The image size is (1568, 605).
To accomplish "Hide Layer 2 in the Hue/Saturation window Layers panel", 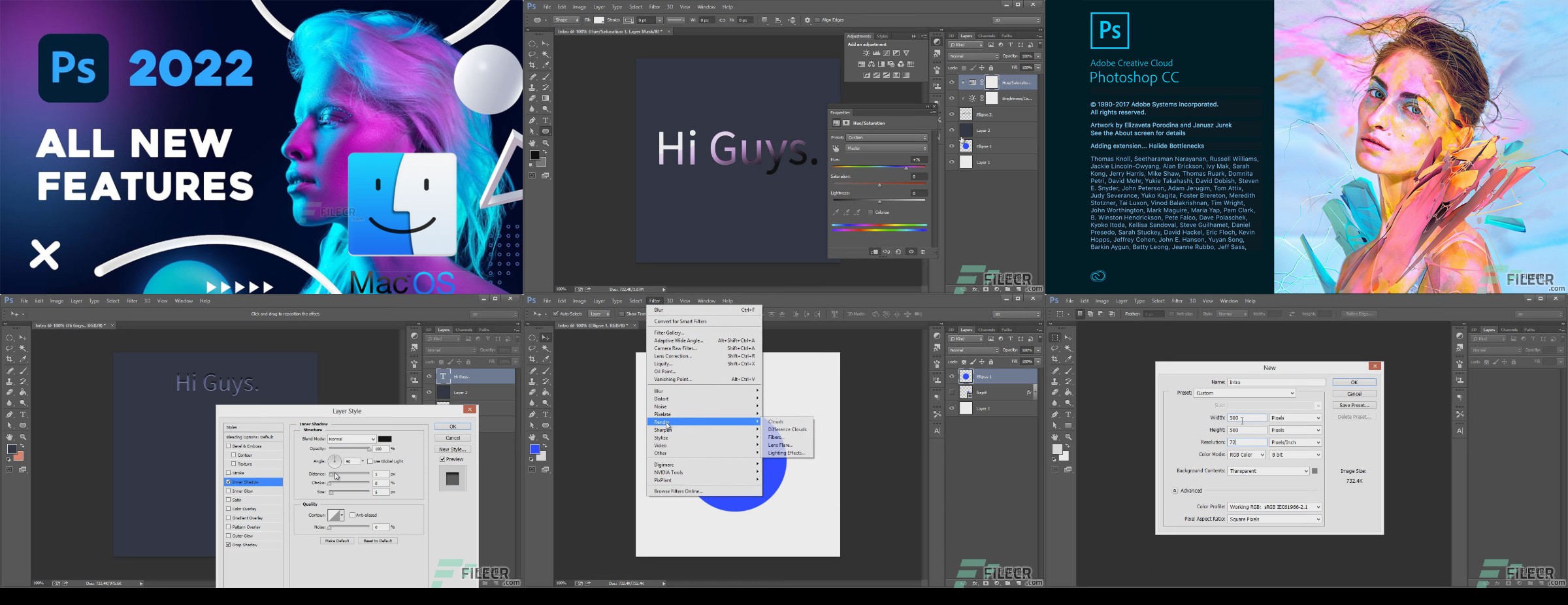I will pyautogui.click(x=951, y=130).
